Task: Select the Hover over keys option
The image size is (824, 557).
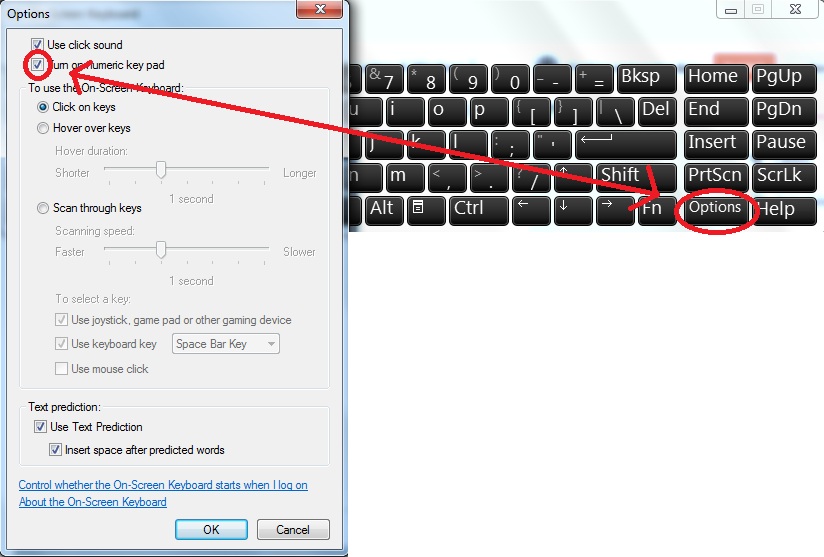Action: pos(43,128)
